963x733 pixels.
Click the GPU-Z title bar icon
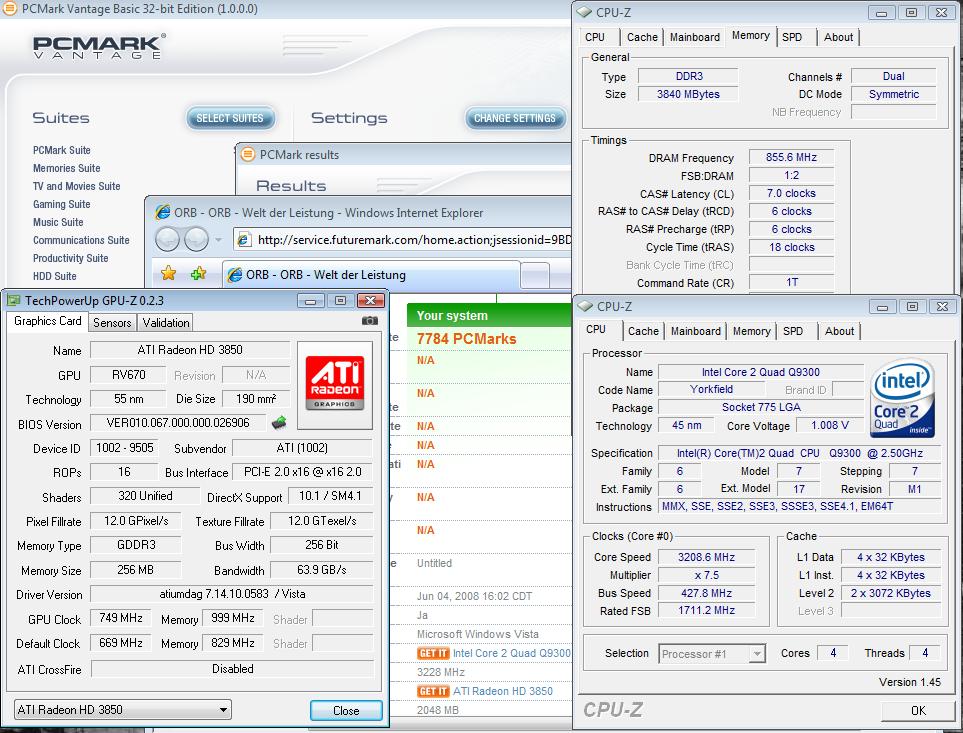click(13, 300)
